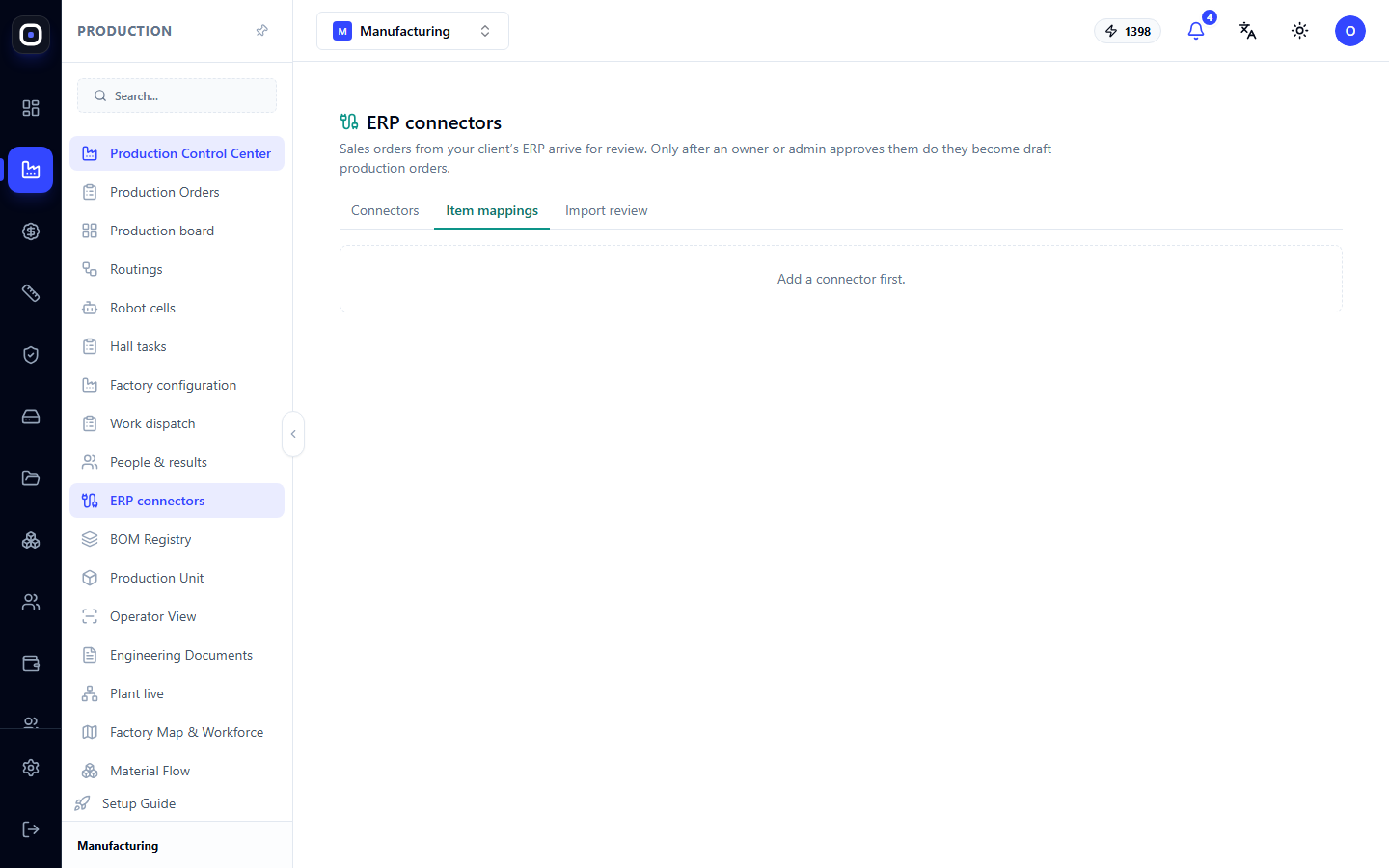Open the user avatar menu

1350,31
